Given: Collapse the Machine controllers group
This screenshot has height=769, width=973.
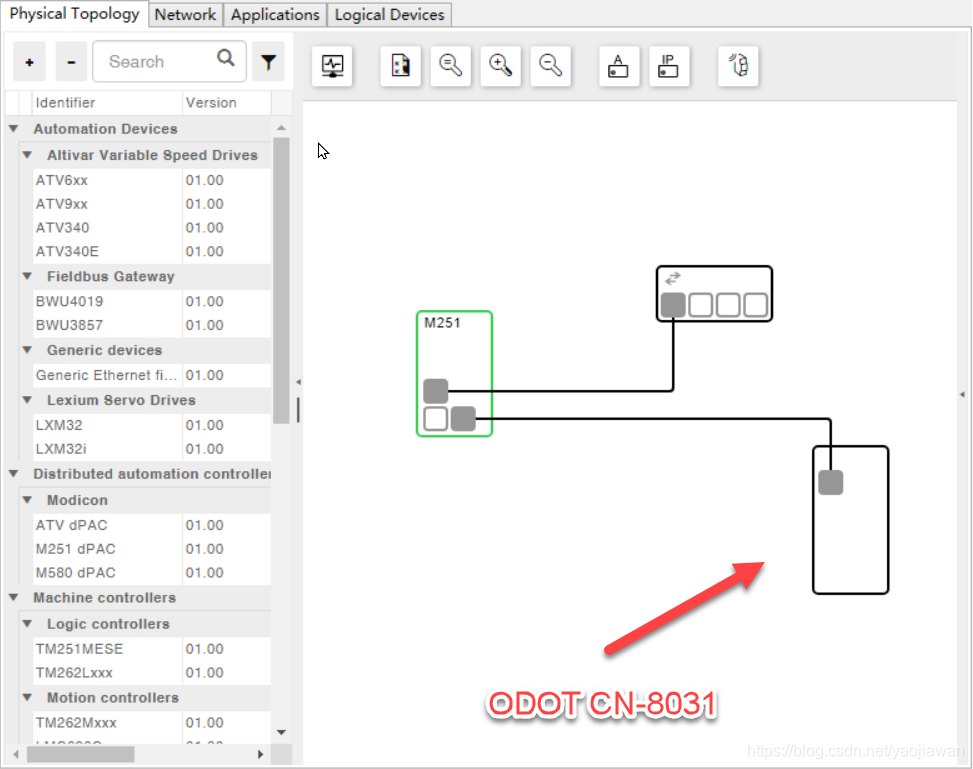Looking at the screenshot, I should pyautogui.click(x=14, y=598).
